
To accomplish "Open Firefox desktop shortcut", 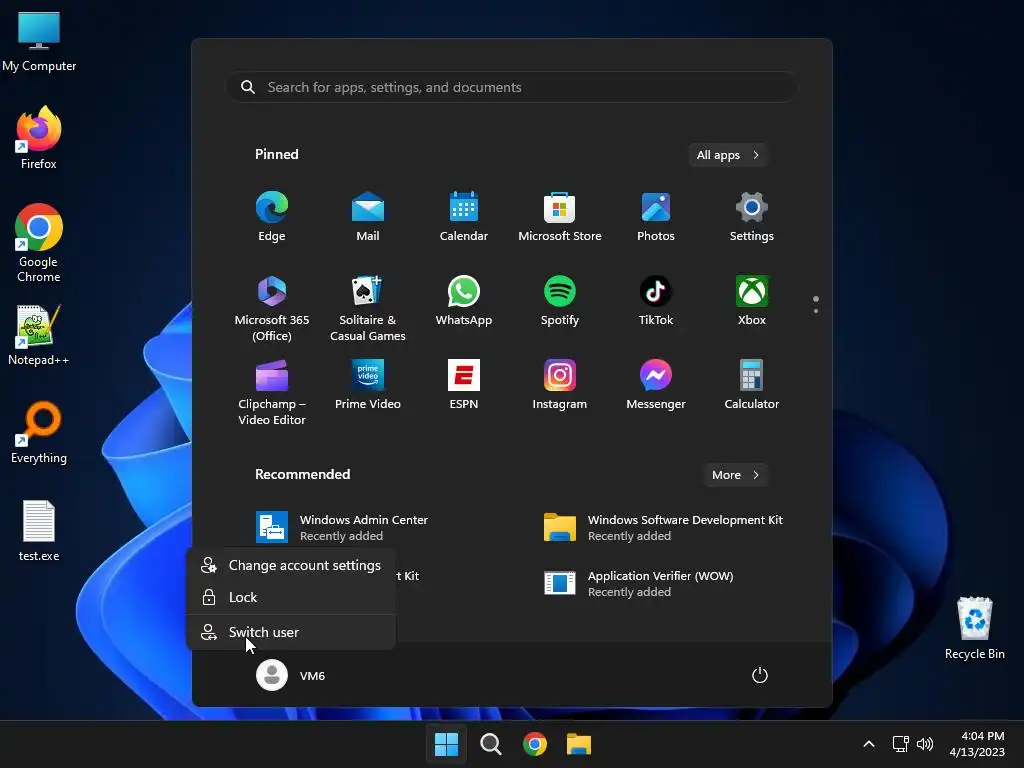I will click(x=39, y=138).
